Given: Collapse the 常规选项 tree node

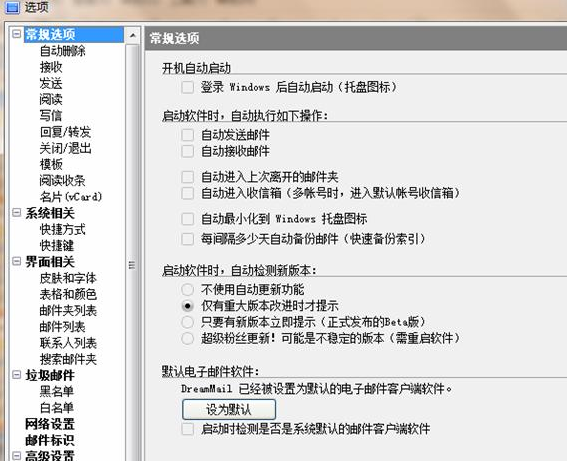Looking at the screenshot, I should (16, 34).
